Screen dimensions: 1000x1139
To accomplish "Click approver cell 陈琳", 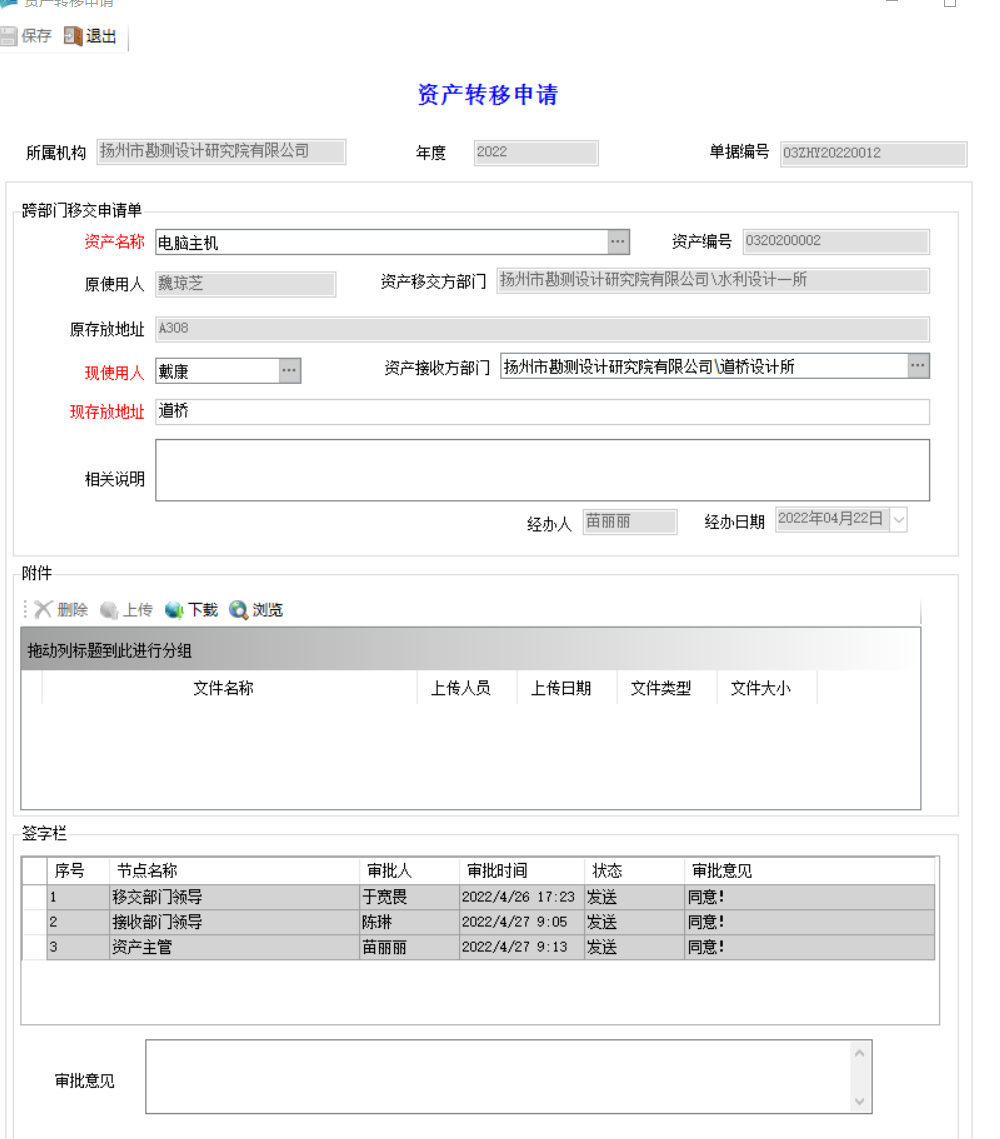I will pos(410,923).
